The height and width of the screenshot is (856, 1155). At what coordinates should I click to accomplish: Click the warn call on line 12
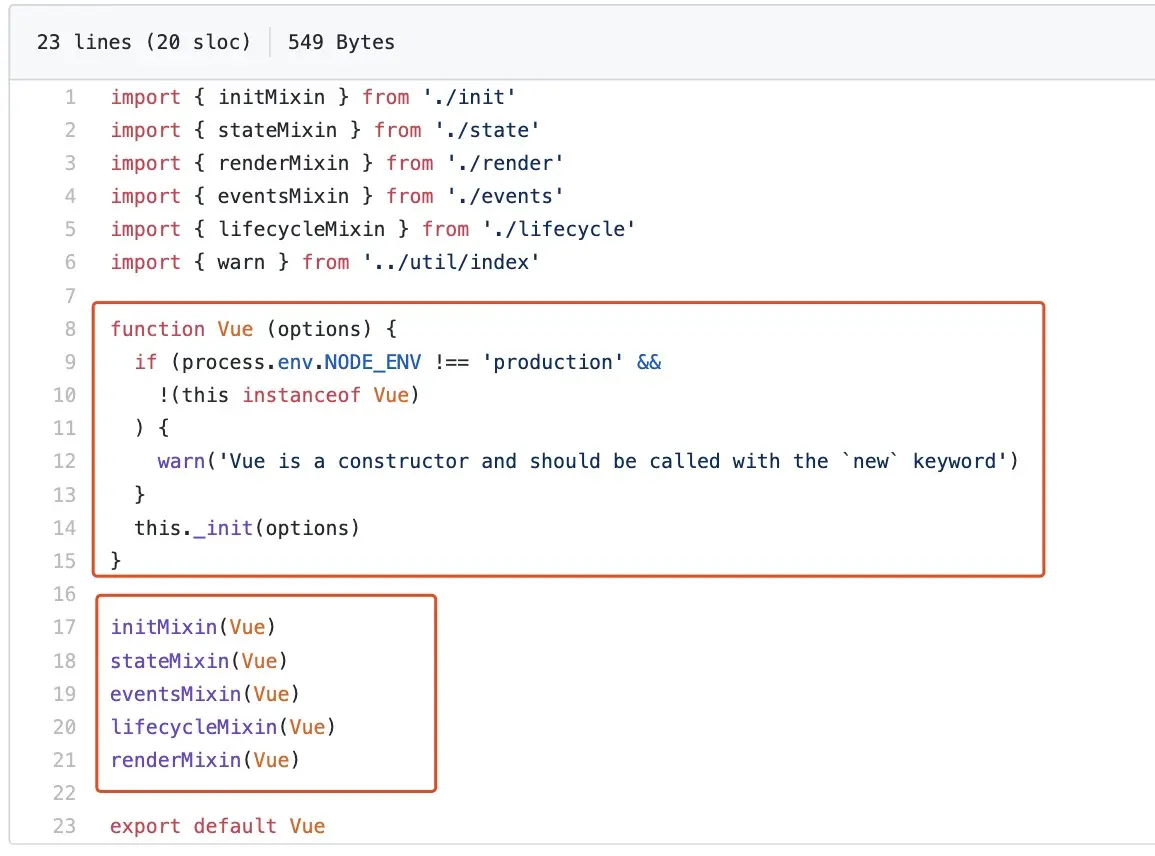[x=181, y=461]
